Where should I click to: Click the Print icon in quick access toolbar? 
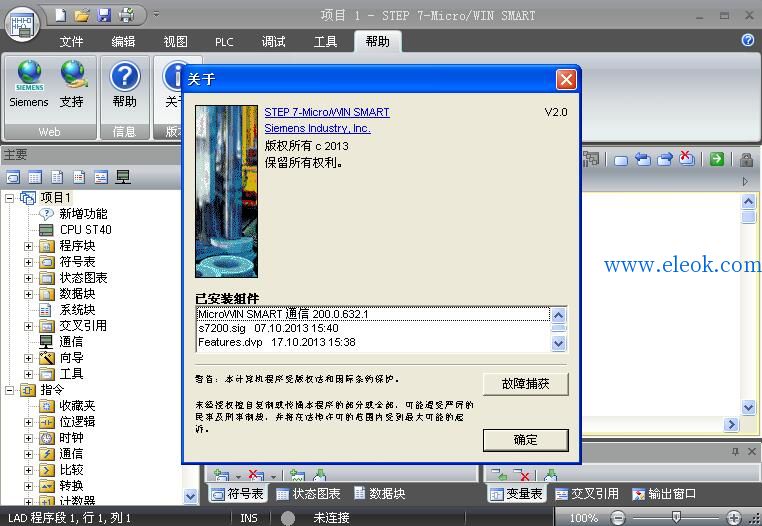click(x=126, y=16)
